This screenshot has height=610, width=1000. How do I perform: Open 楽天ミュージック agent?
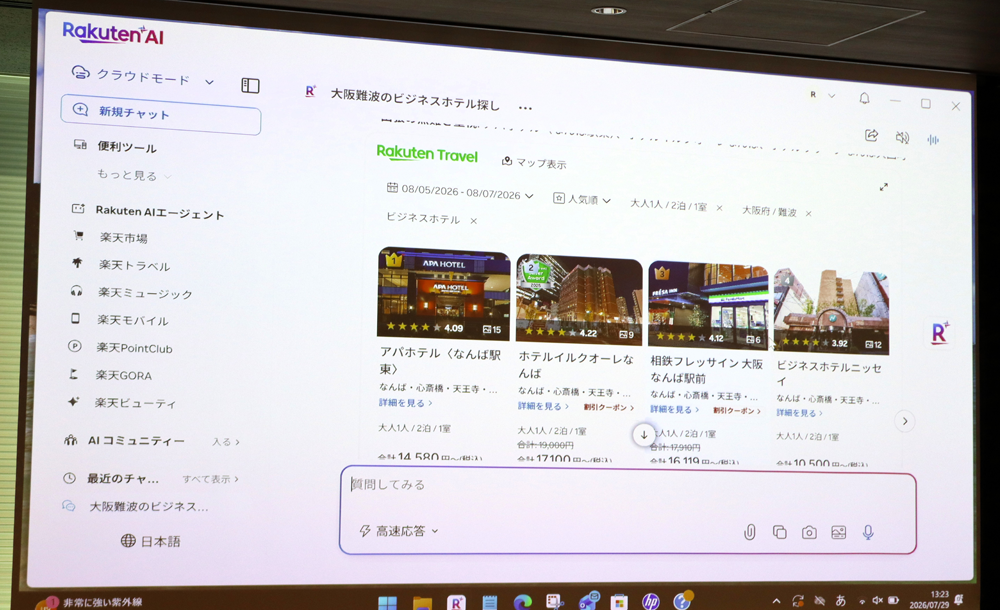pyautogui.click(x=145, y=293)
